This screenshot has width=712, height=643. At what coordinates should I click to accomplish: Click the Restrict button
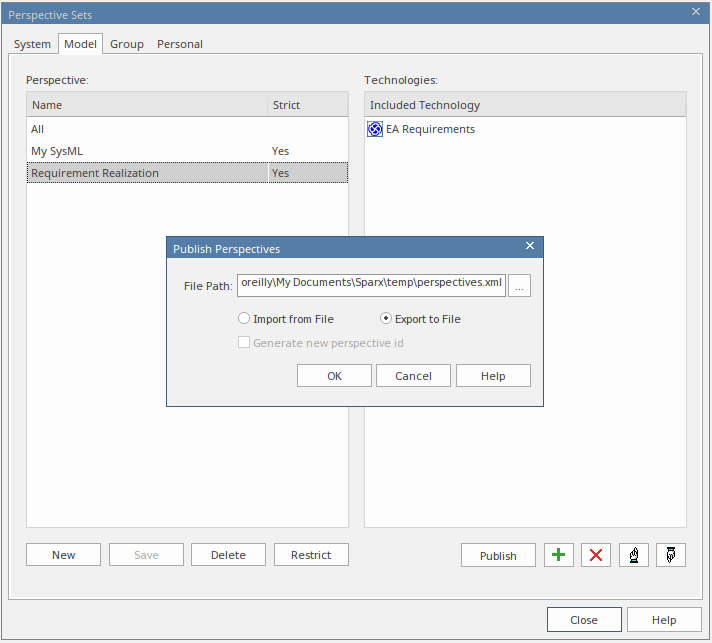coord(311,555)
